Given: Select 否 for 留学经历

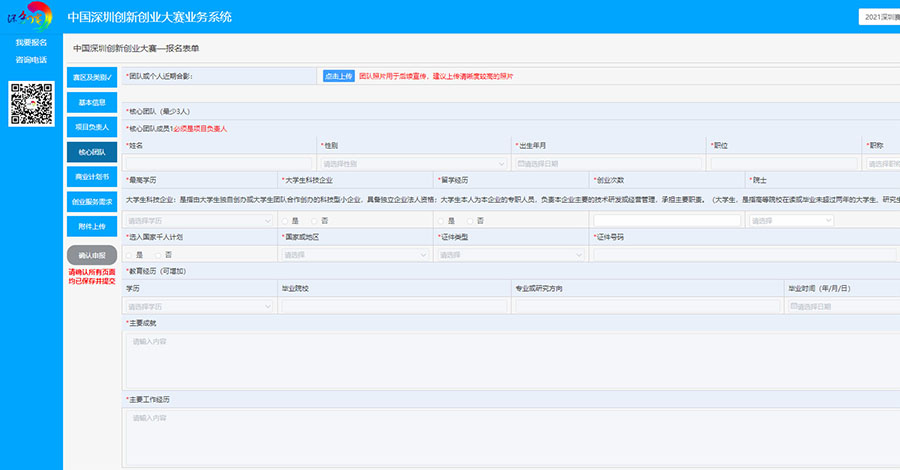Looking at the screenshot, I should (x=470, y=221).
